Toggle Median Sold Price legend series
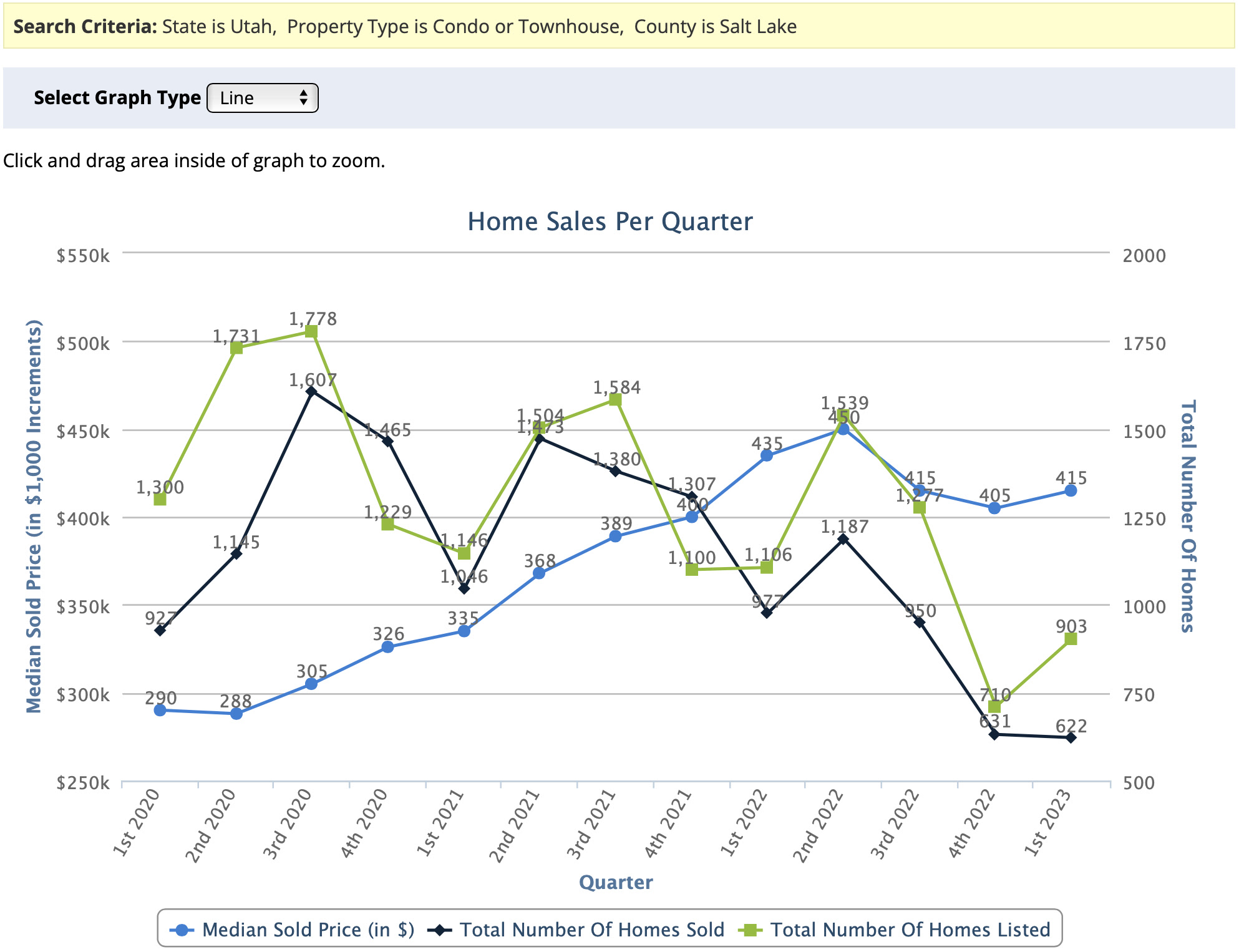 click(x=292, y=930)
